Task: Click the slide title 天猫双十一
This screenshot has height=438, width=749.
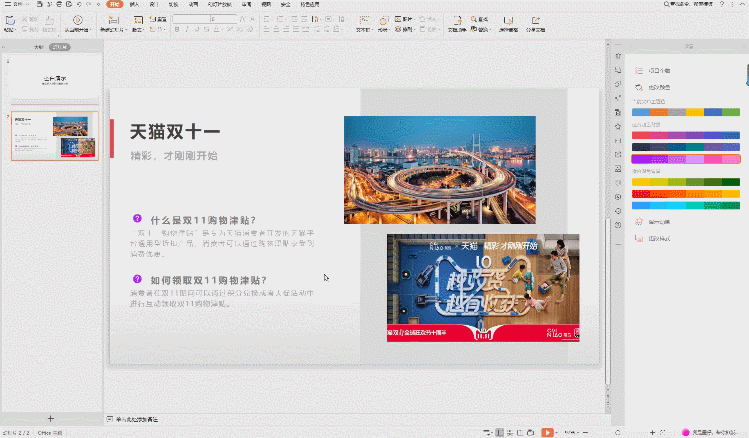Action: point(174,131)
